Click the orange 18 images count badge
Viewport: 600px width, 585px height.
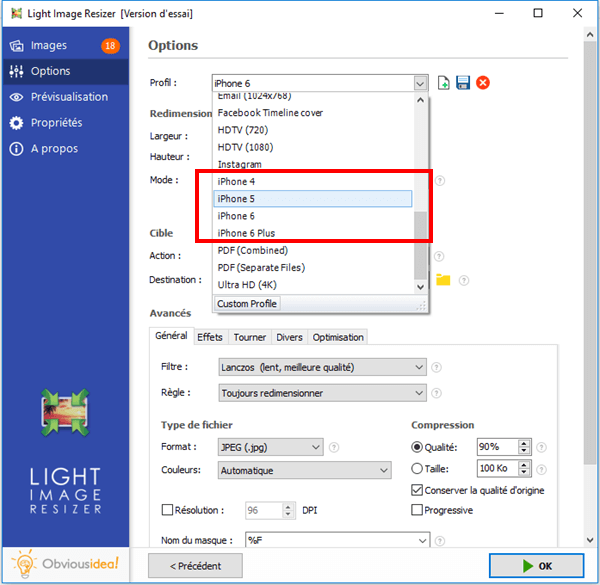coord(110,46)
